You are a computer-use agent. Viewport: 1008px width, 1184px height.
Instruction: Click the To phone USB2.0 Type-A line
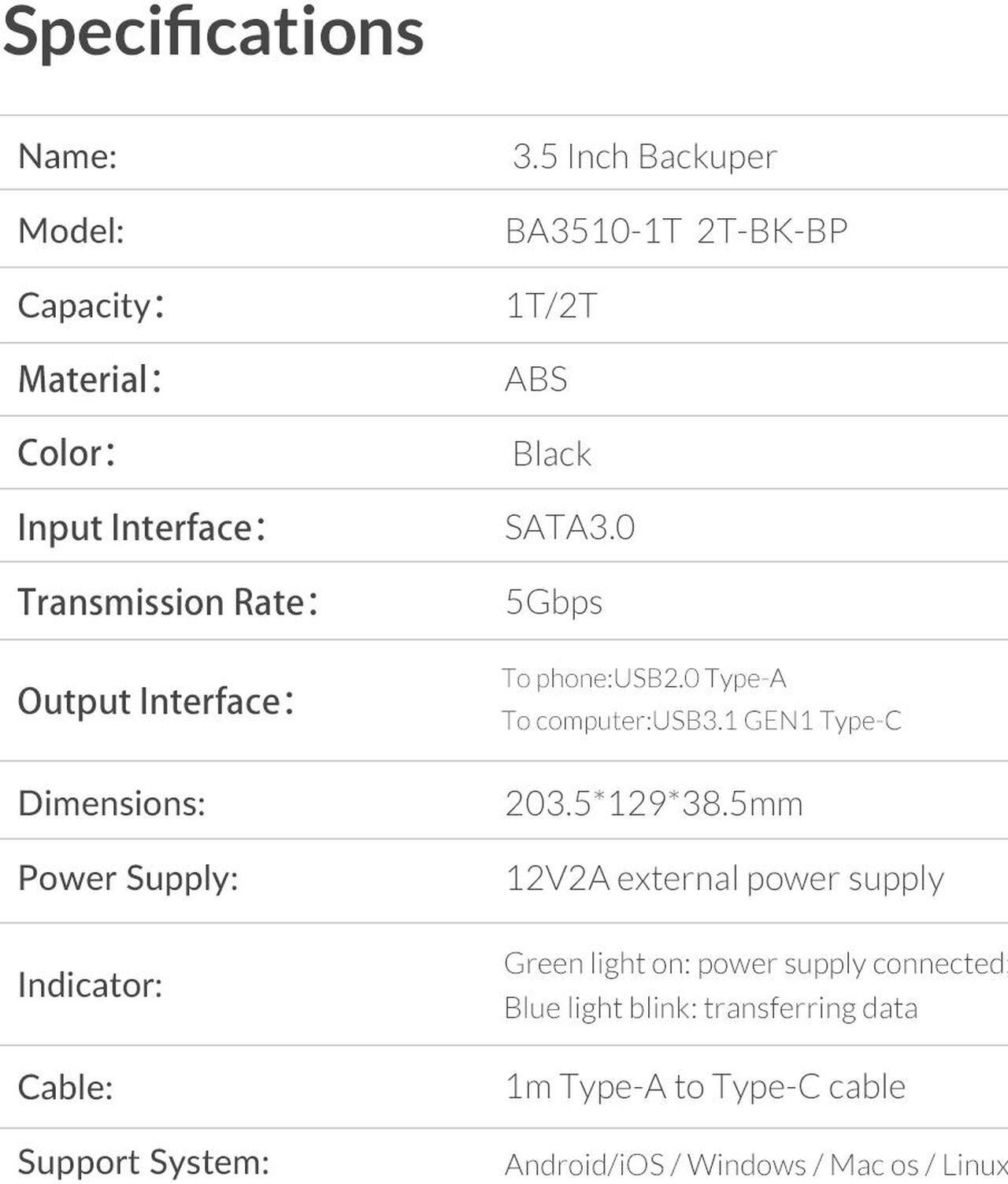pos(644,678)
